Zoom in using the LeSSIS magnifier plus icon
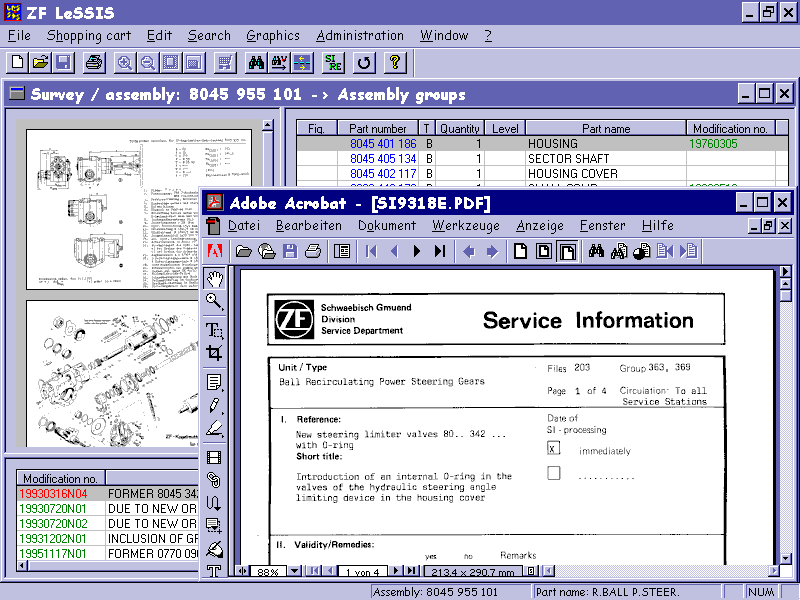Image resolution: width=800 pixels, height=600 pixels. point(124,63)
